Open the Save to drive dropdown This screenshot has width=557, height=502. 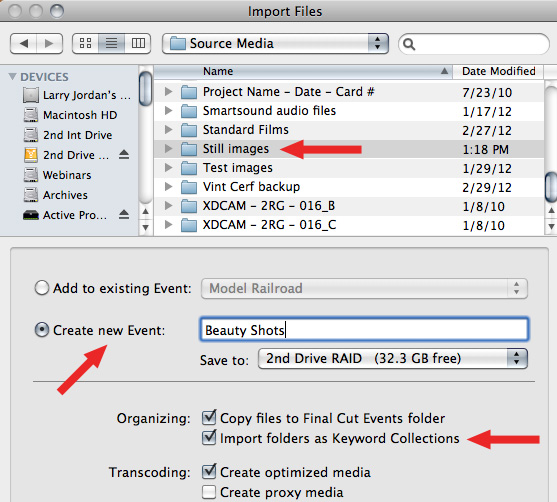pyautogui.click(x=393, y=358)
